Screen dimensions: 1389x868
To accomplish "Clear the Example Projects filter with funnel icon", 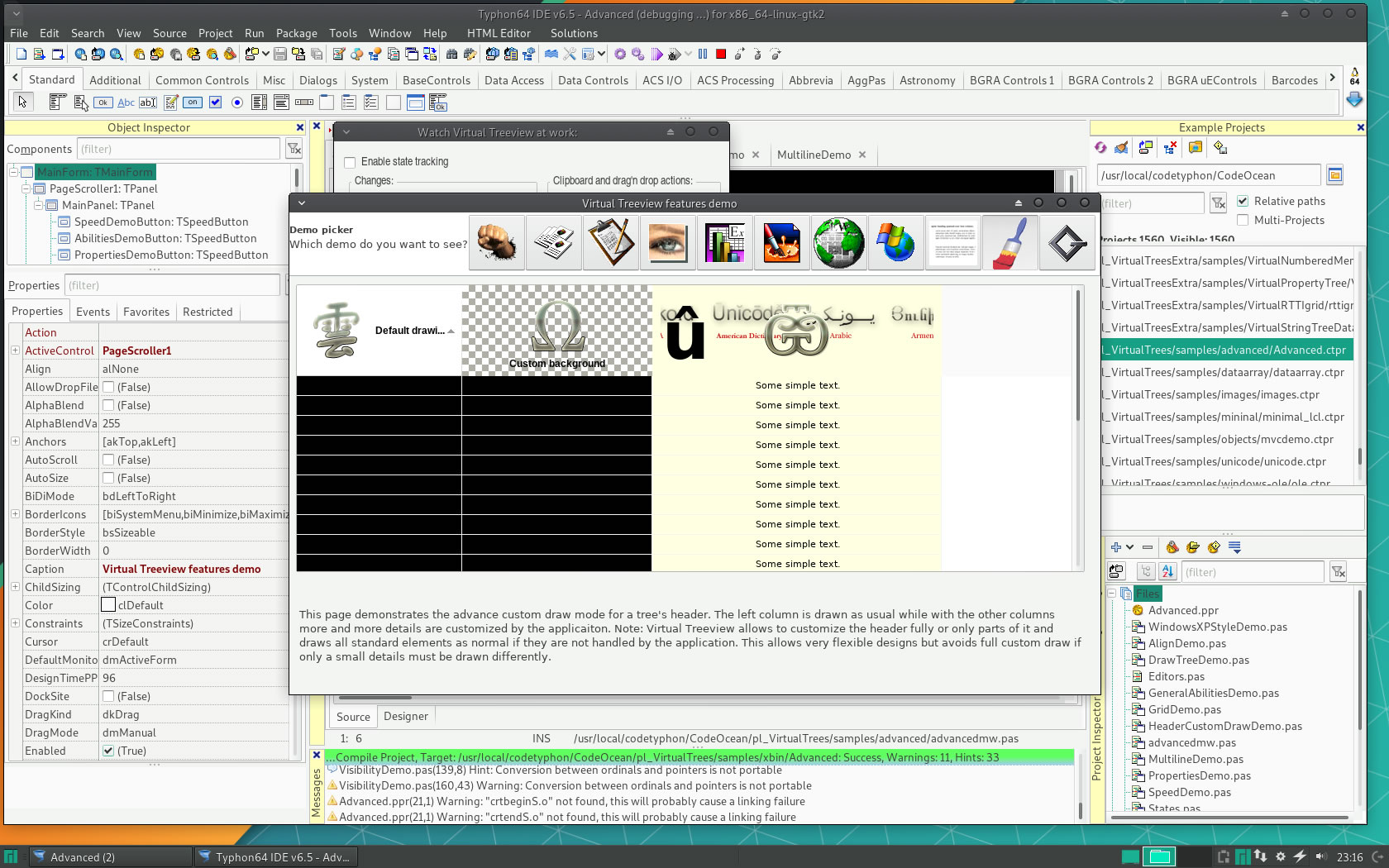I will pos(1218,203).
